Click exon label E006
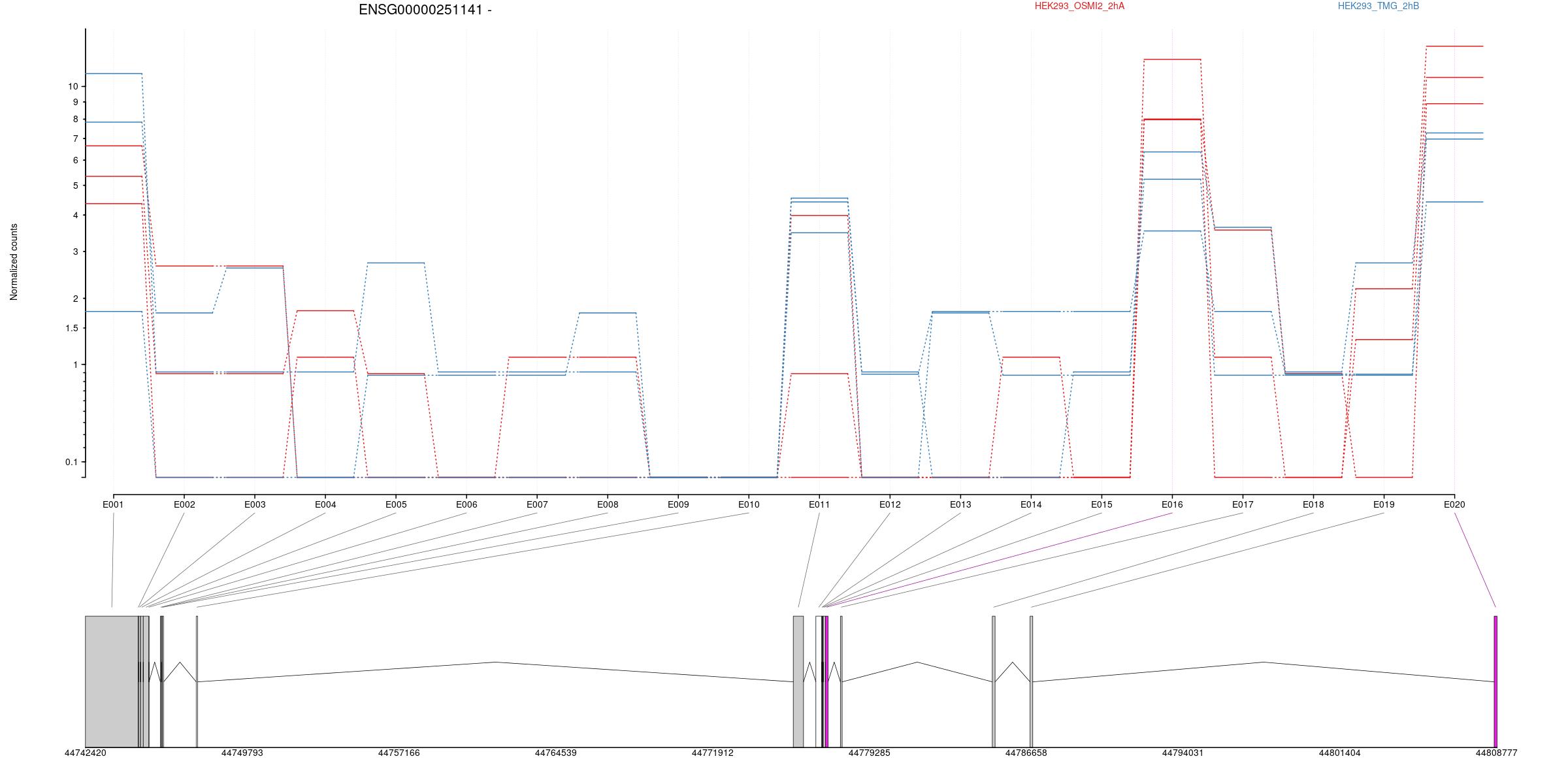Screen dimensions: 1568x784 pos(466,504)
